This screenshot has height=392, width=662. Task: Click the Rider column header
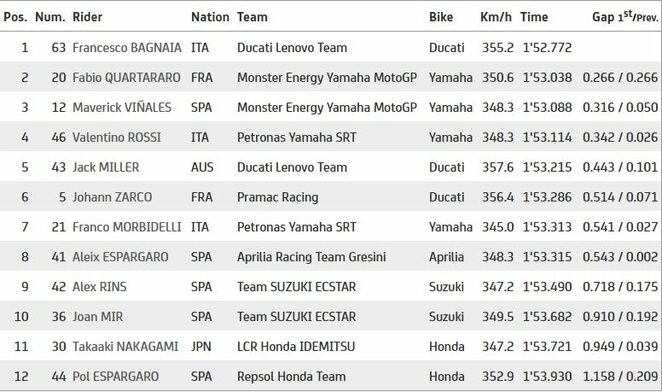[x=87, y=17]
